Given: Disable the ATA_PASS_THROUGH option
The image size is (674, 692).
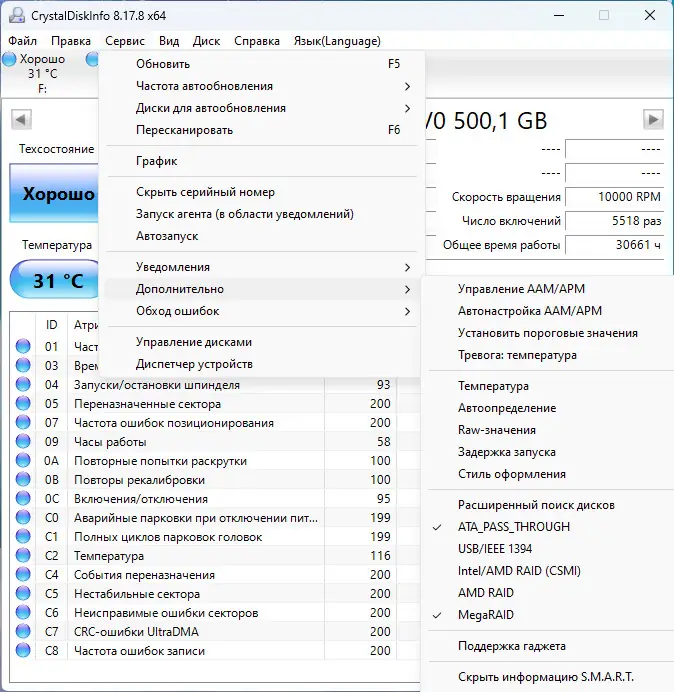Looking at the screenshot, I should click(514, 527).
